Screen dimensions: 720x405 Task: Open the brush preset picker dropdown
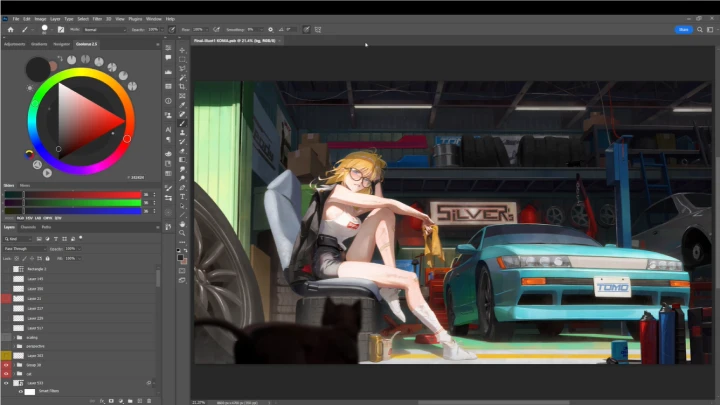52,30
